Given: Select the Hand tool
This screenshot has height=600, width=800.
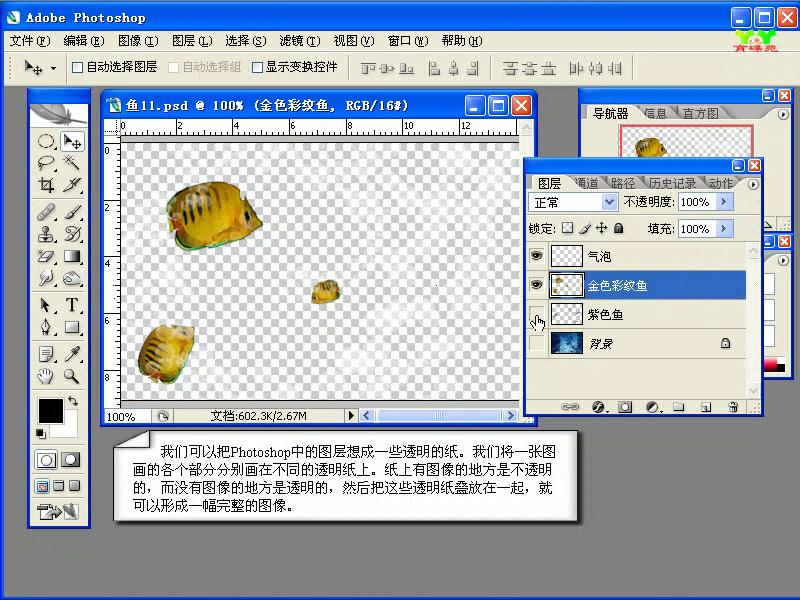Looking at the screenshot, I should [x=46, y=376].
